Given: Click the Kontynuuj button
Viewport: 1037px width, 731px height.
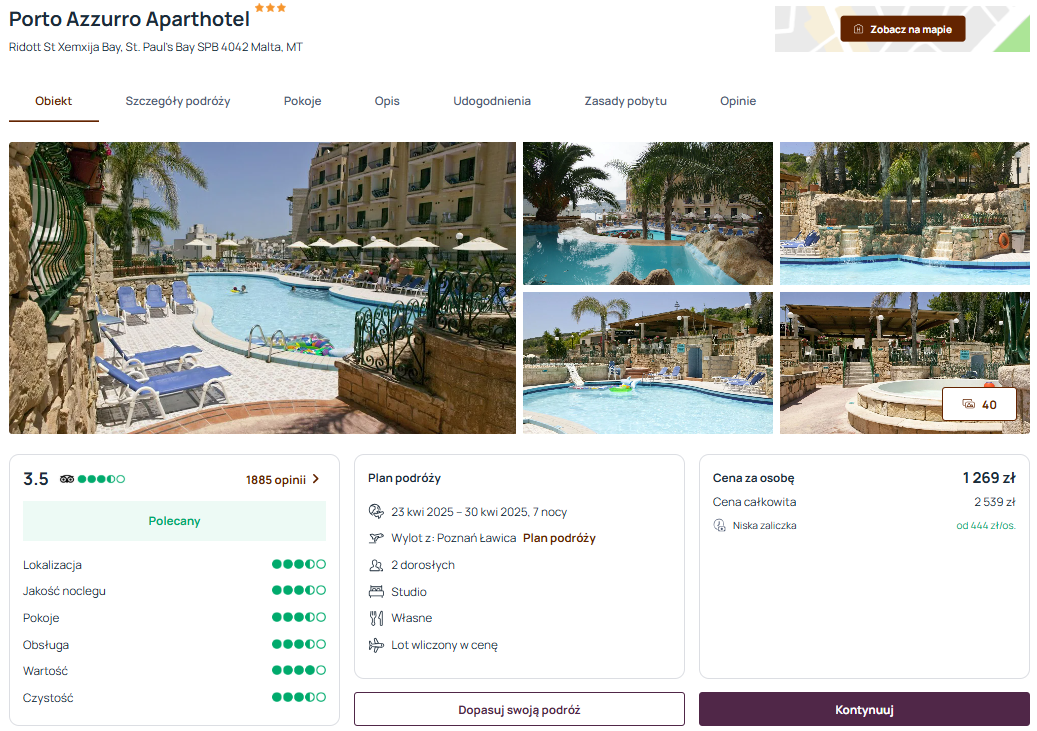Looking at the screenshot, I should point(864,709).
